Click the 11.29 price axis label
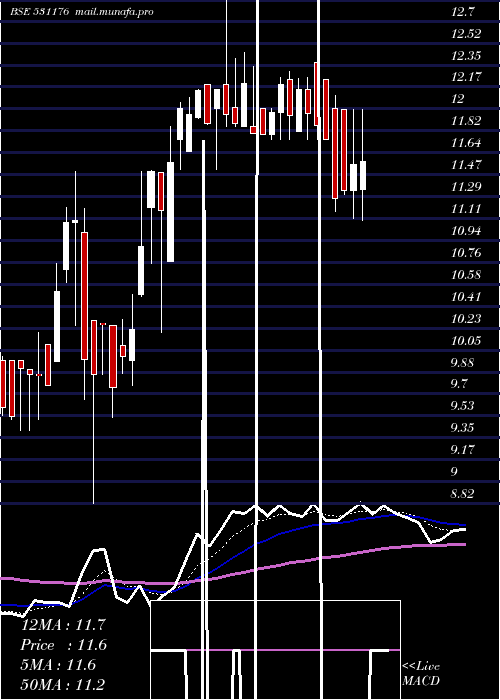This screenshot has width=500, height=700. [x=466, y=187]
